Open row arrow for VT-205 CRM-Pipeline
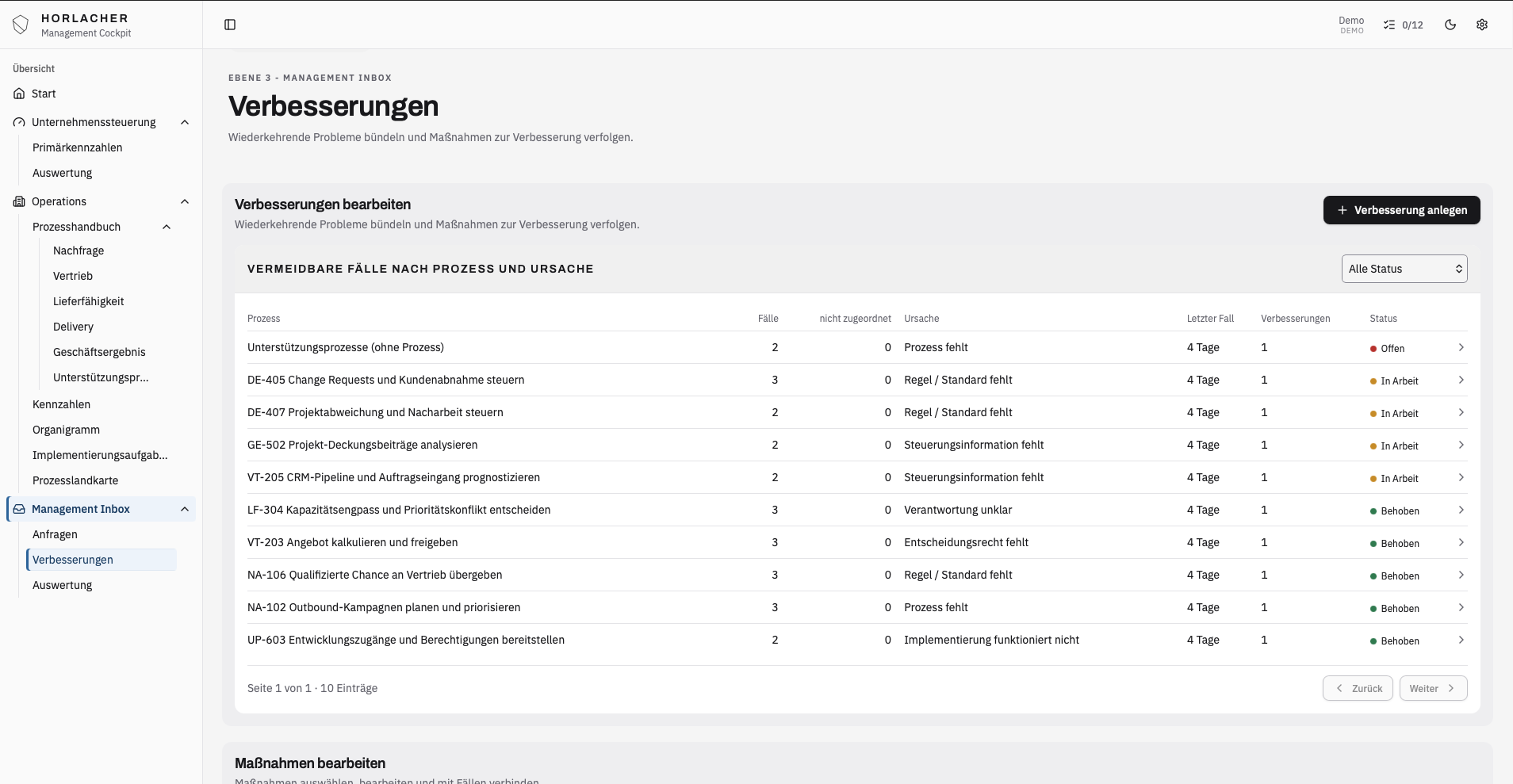1513x784 pixels. 1461,477
